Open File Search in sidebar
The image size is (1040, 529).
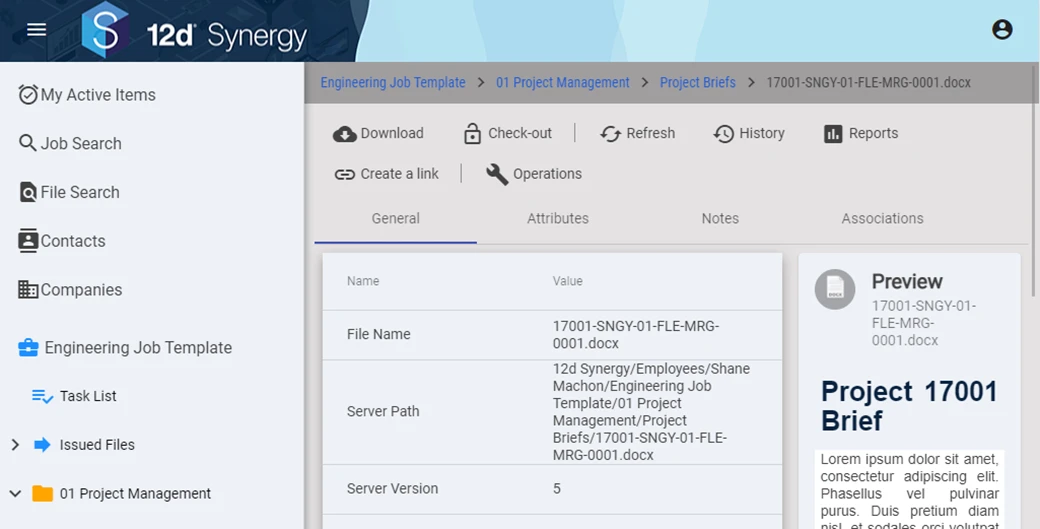pyautogui.click(x=80, y=192)
